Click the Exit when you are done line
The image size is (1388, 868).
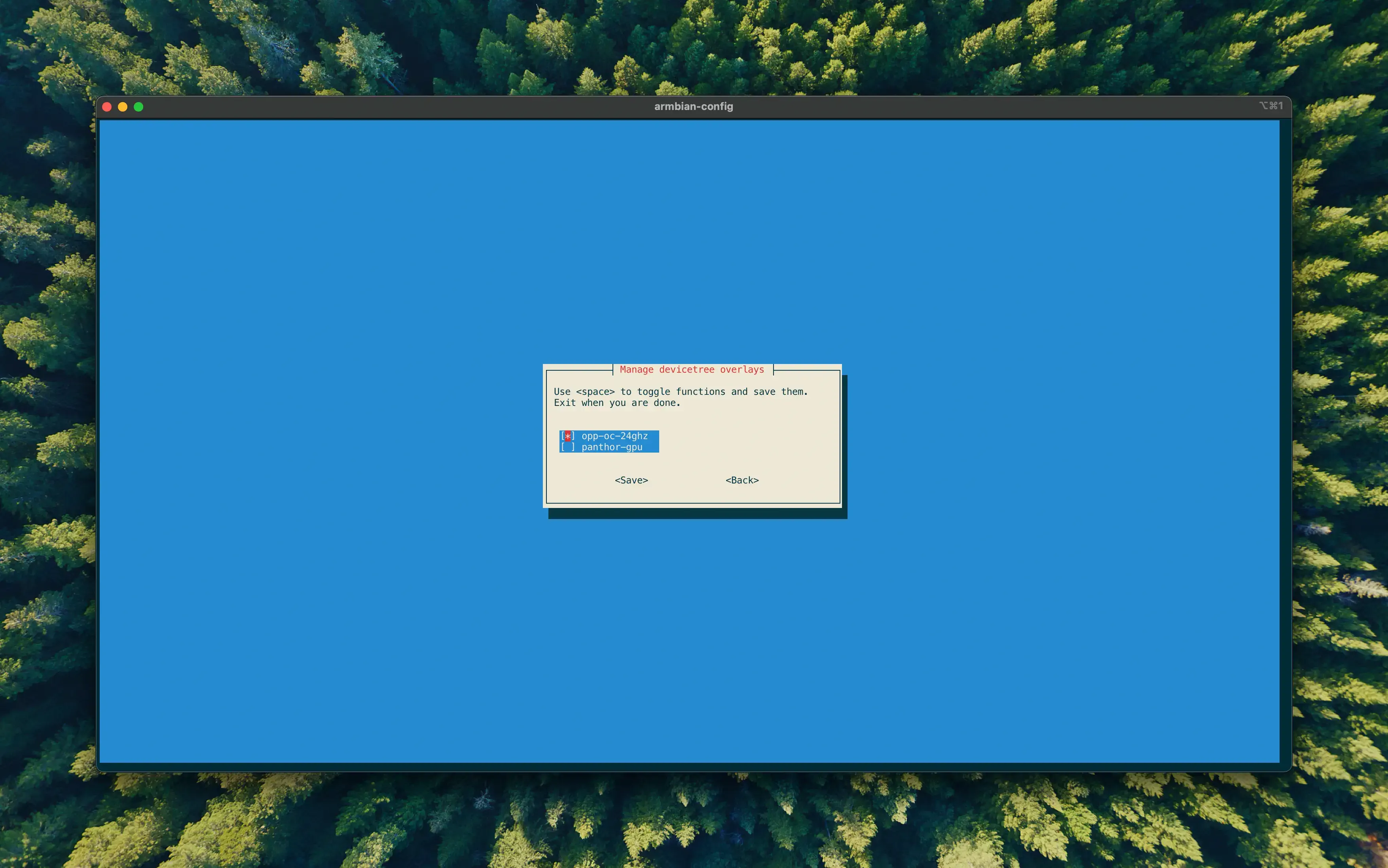pos(616,403)
